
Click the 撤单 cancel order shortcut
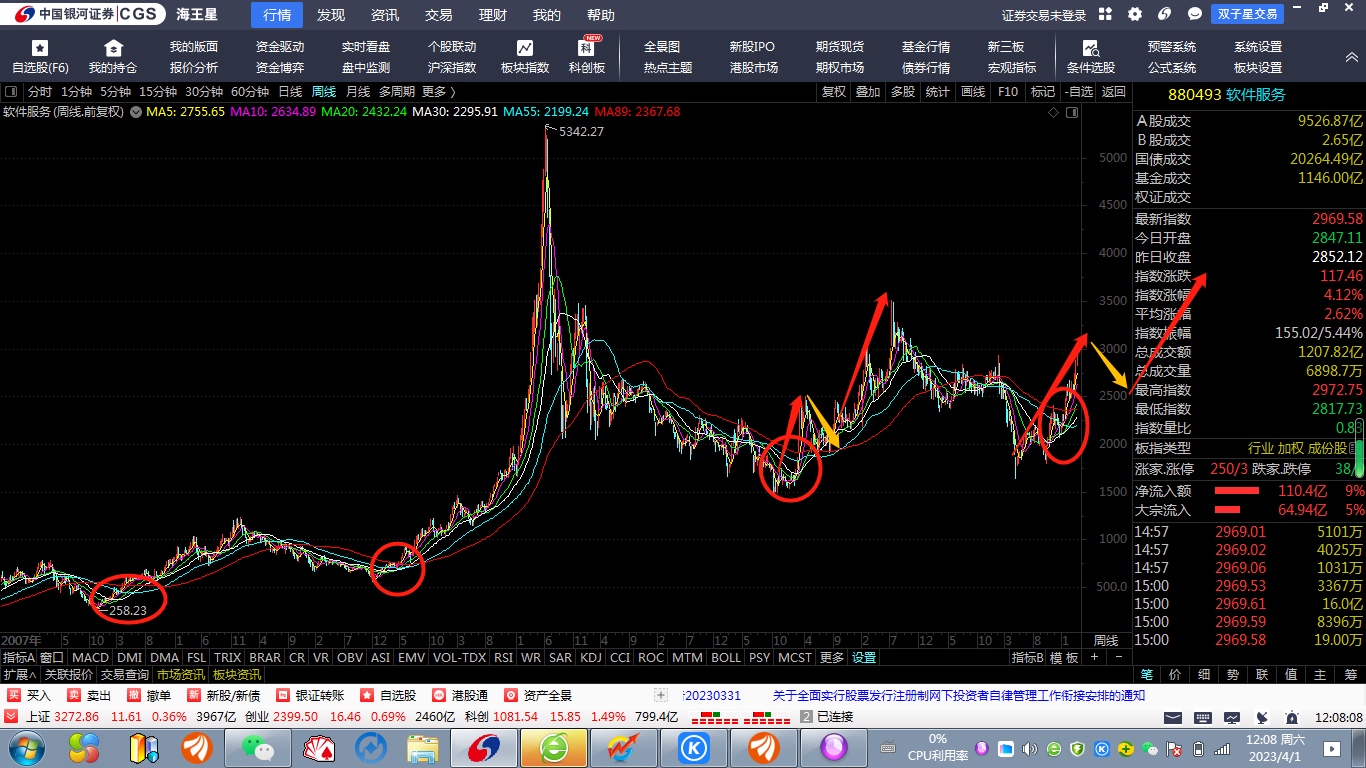coord(149,695)
